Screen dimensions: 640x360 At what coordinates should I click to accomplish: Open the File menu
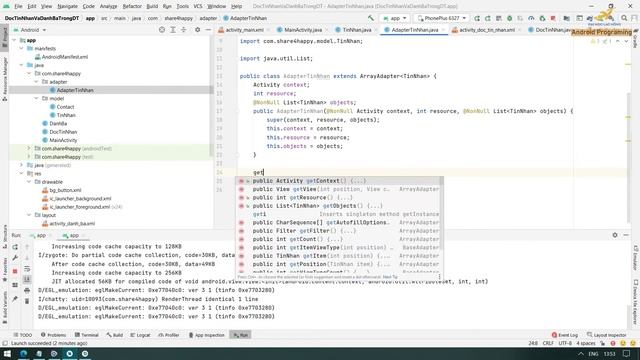18,6
